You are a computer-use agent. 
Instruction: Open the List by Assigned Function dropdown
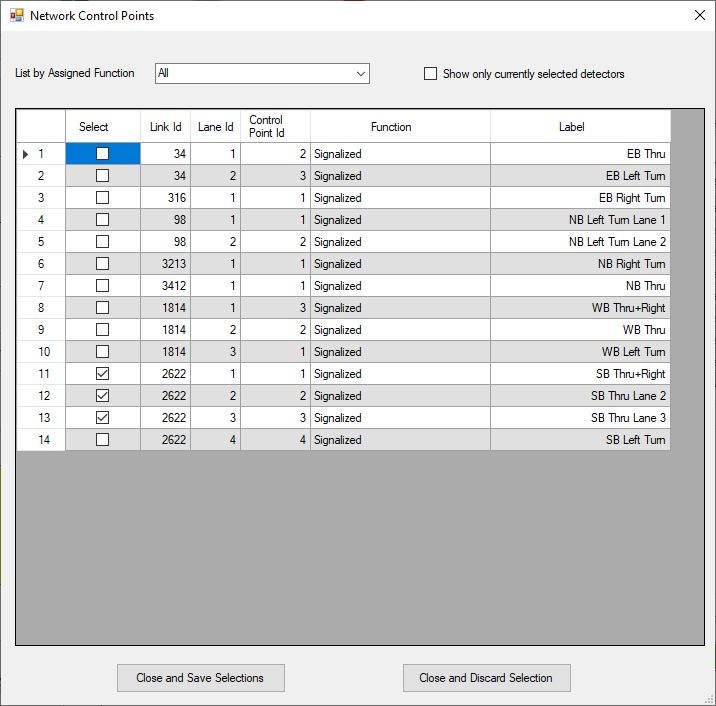click(262, 74)
